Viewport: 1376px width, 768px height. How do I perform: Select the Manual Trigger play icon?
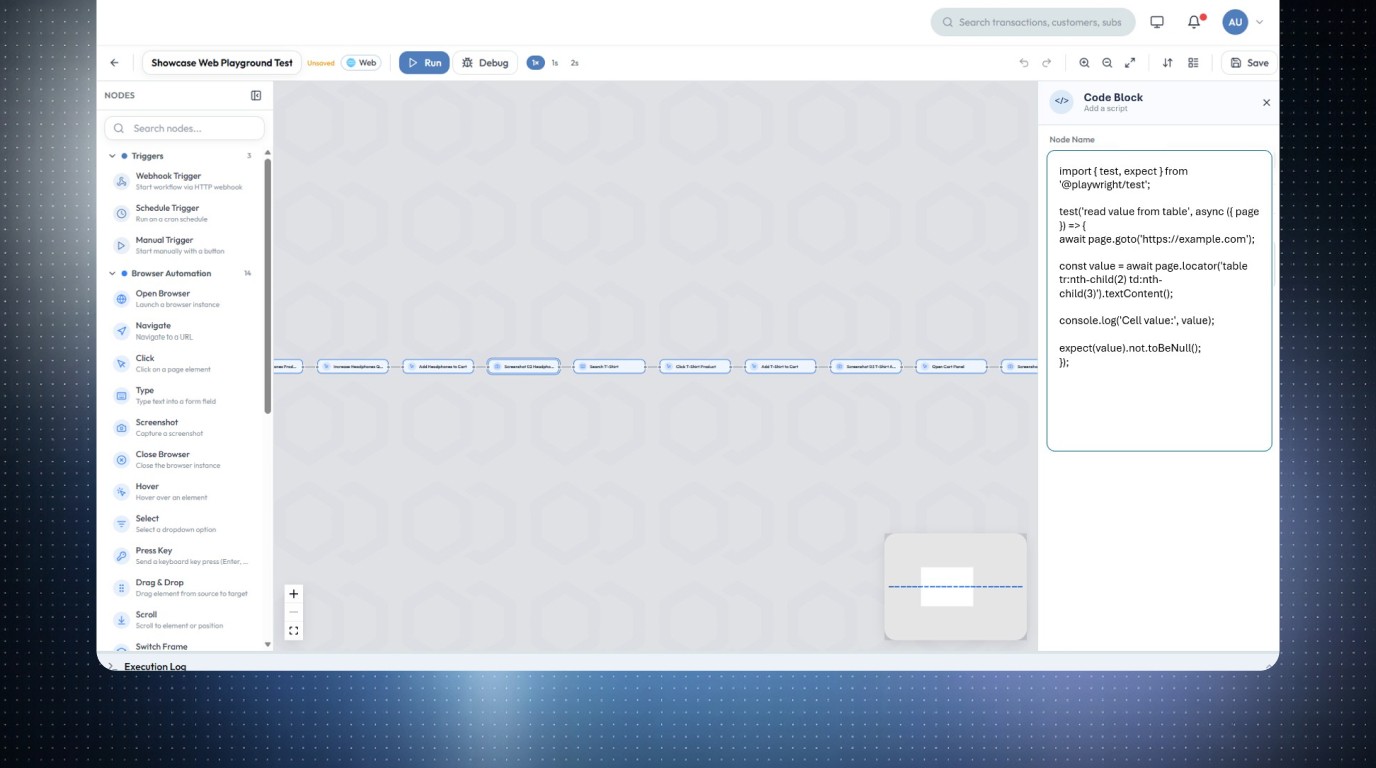click(121, 245)
